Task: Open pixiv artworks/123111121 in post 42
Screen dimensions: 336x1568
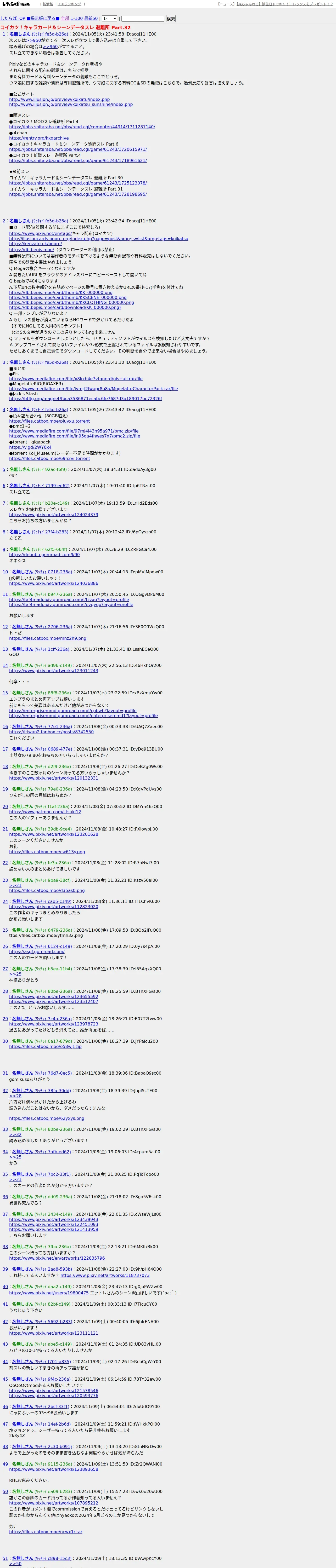Action: pos(54,1333)
